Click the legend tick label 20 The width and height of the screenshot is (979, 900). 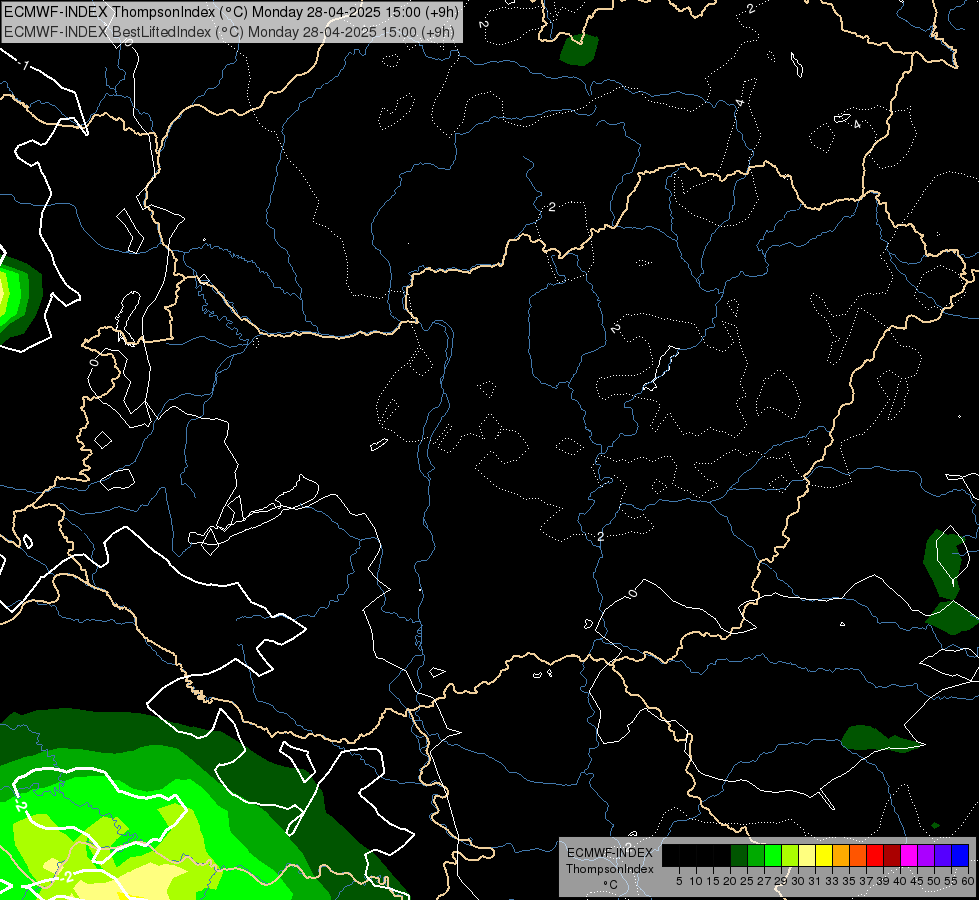click(x=730, y=881)
